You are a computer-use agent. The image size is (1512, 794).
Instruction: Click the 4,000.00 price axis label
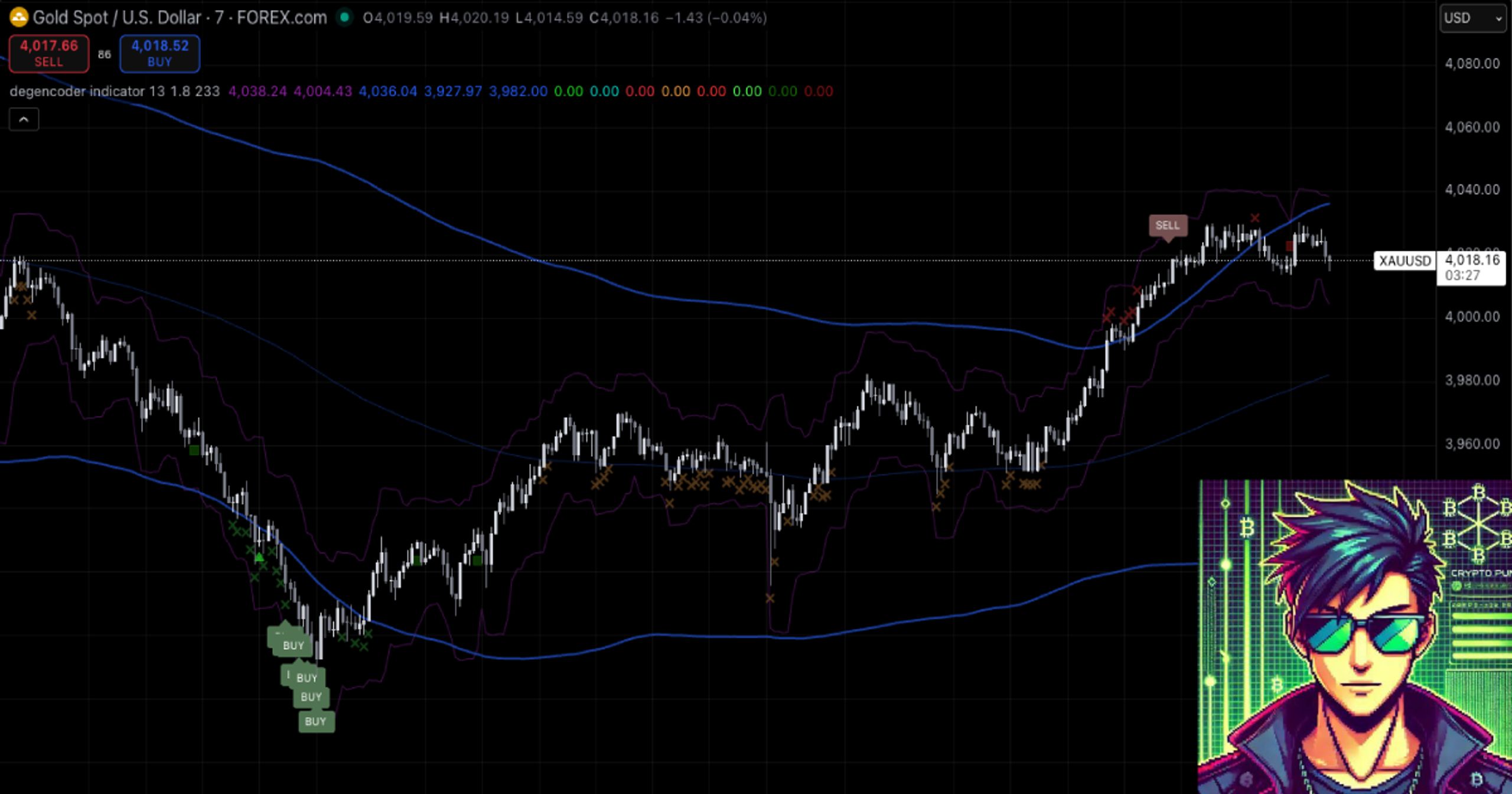[1472, 317]
